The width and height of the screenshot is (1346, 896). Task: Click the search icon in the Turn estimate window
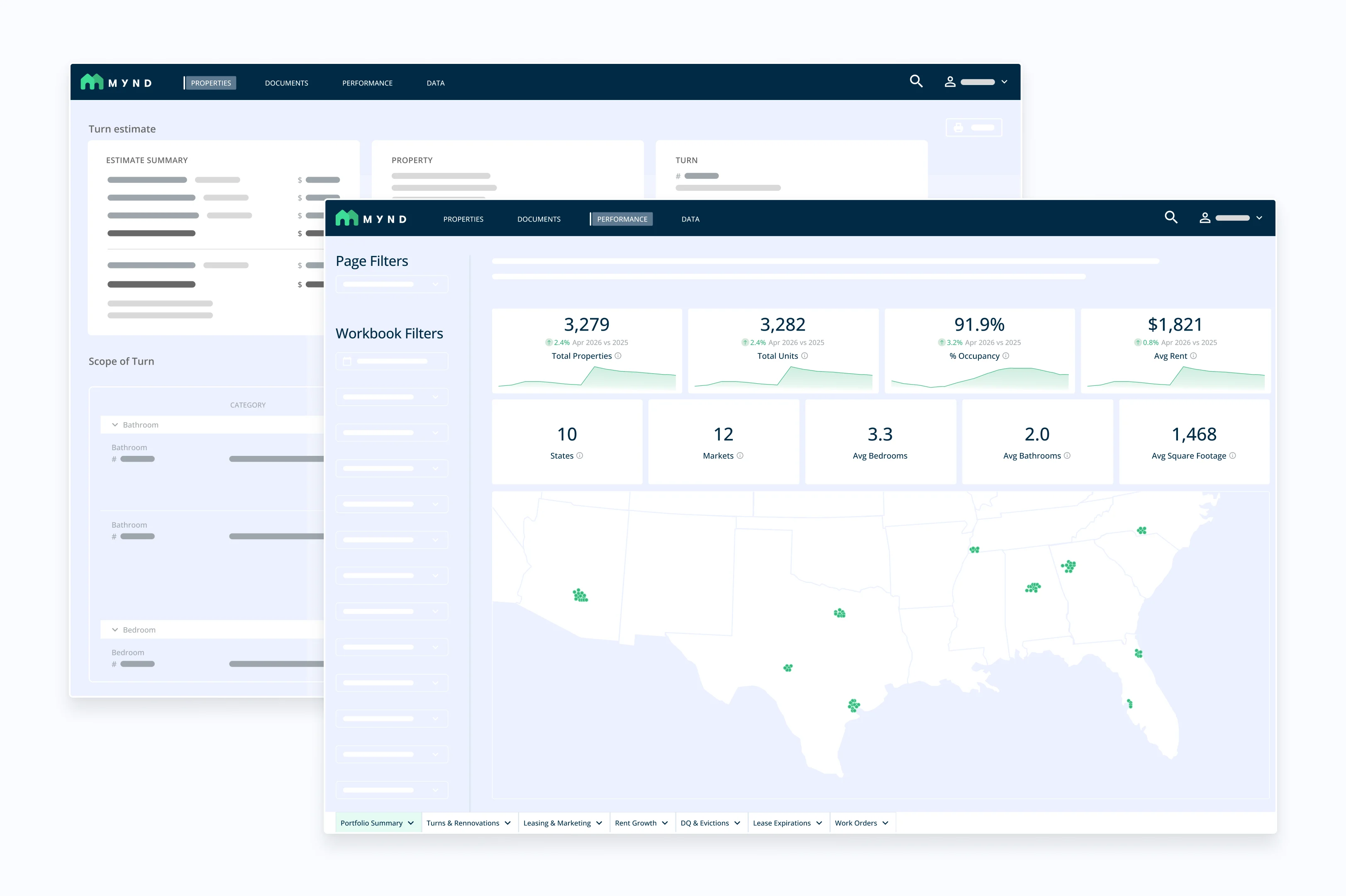[916, 81]
